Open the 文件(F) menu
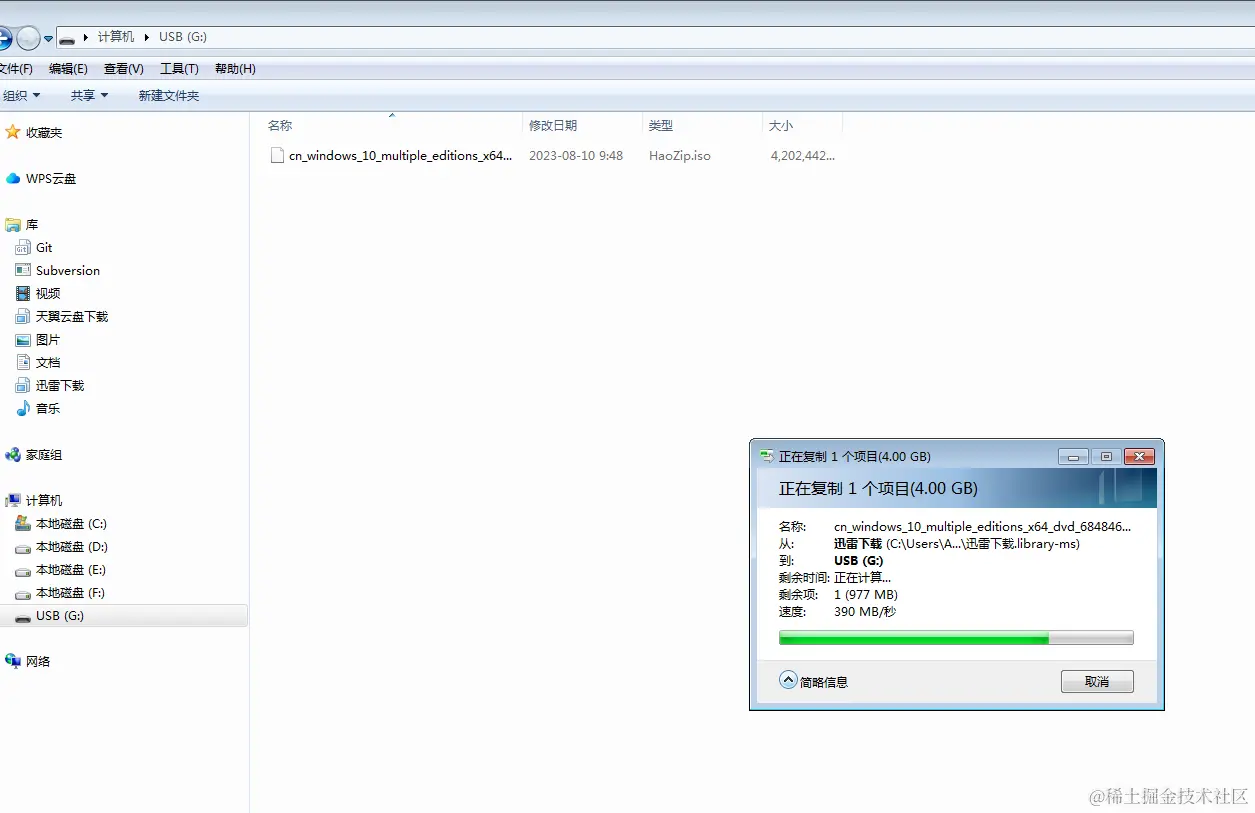Viewport: 1255px width, 813px height. (16, 69)
